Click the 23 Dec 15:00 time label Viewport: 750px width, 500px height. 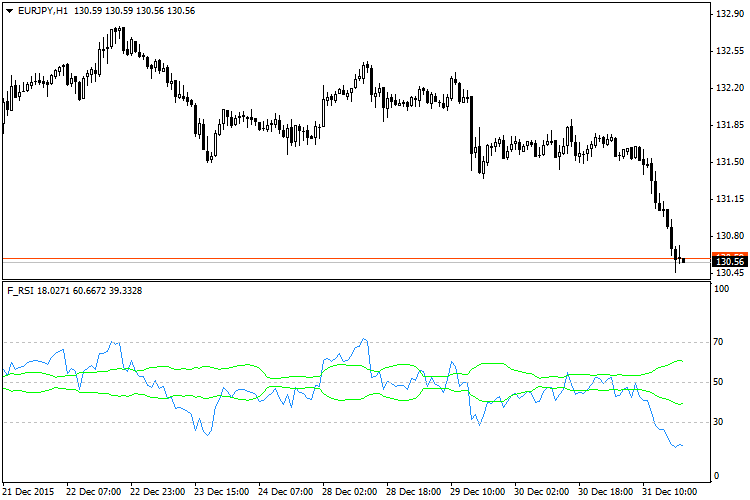(x=222, y=492)
